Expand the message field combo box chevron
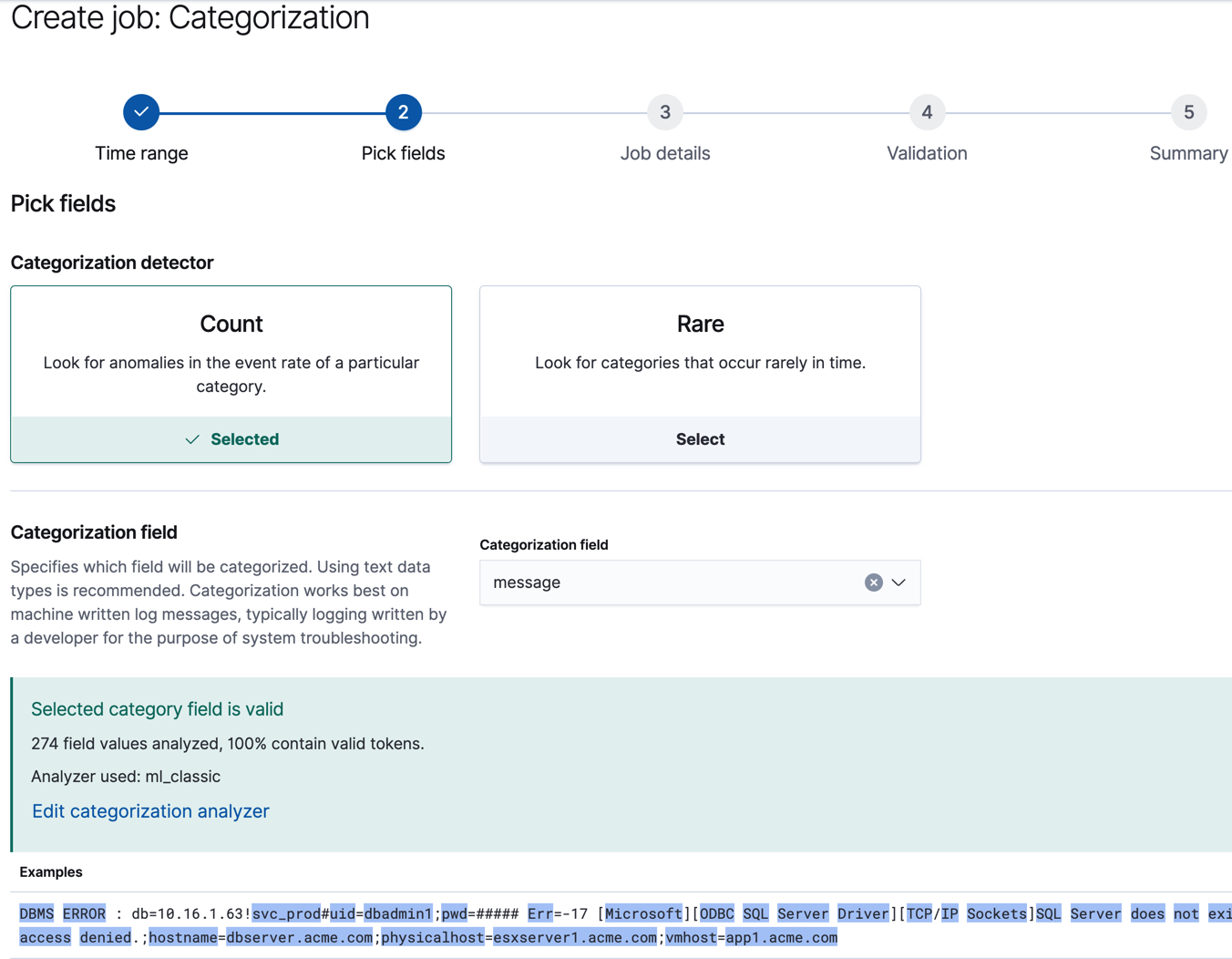This screenshot has width=1232, height=959. pos(898,582)
